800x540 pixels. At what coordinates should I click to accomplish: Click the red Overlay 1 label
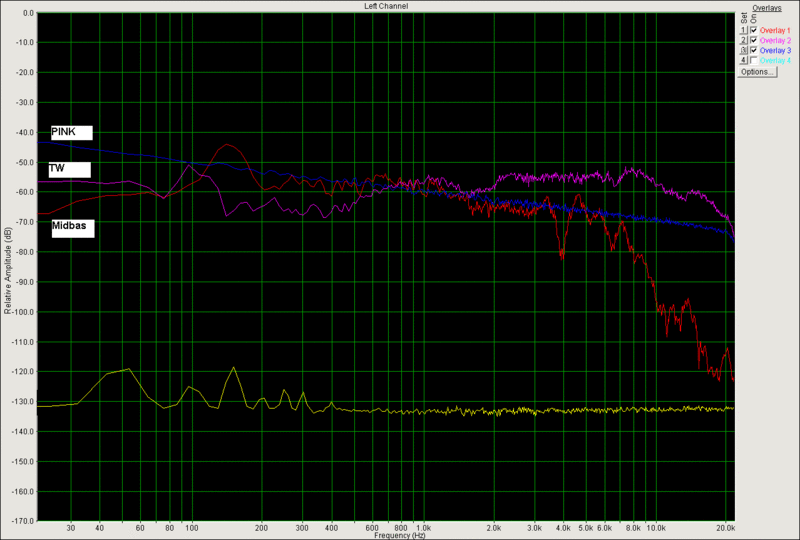pyautogui.click(x=775, y=30)
